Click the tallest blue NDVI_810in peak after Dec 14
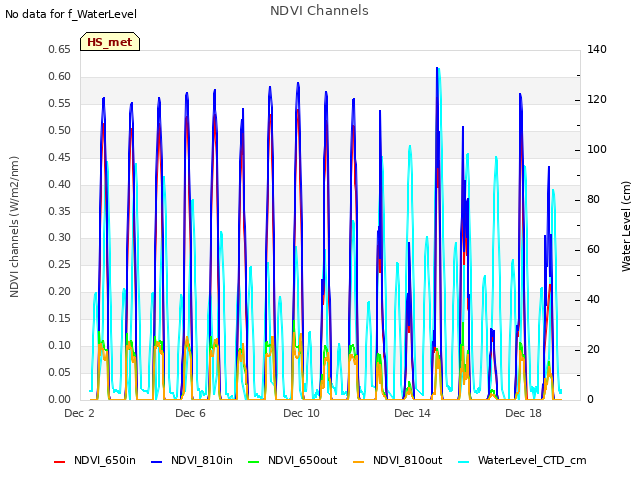Screen dimensions: 640x480 coord(437,69)
